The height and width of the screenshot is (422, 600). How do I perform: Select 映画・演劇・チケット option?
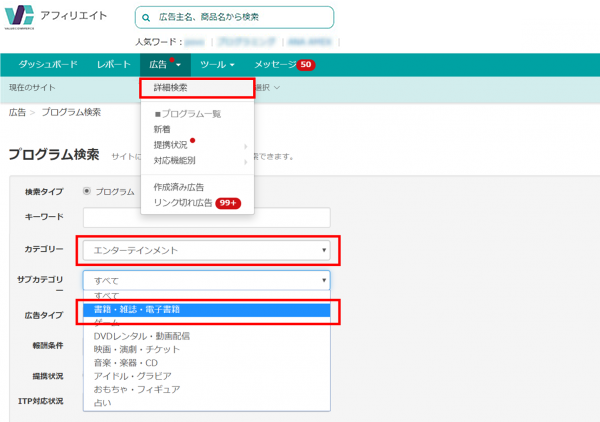207,349
